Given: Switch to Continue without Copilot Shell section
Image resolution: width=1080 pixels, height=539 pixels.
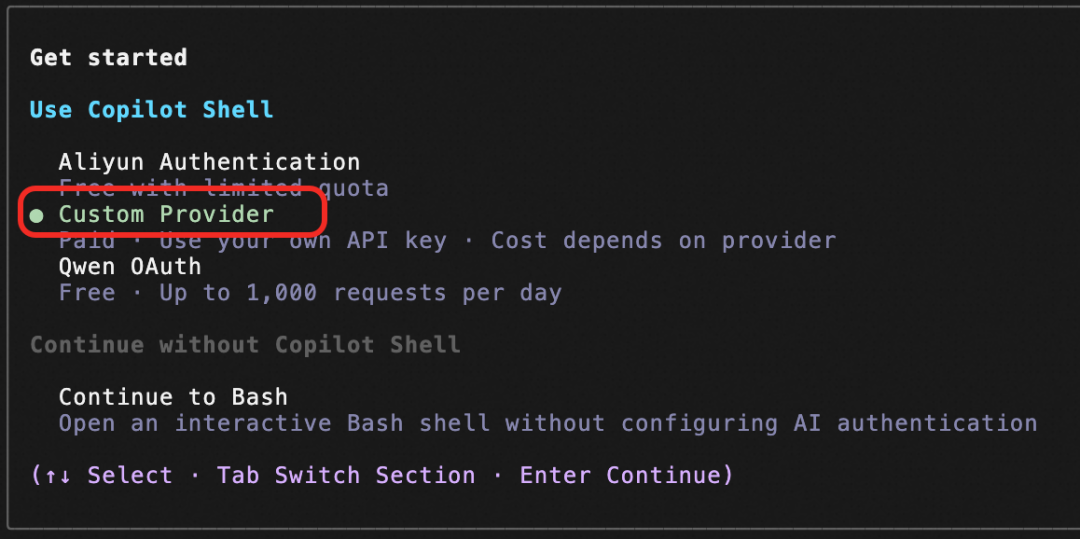Looking at the screenshot, I should point(245,345).
